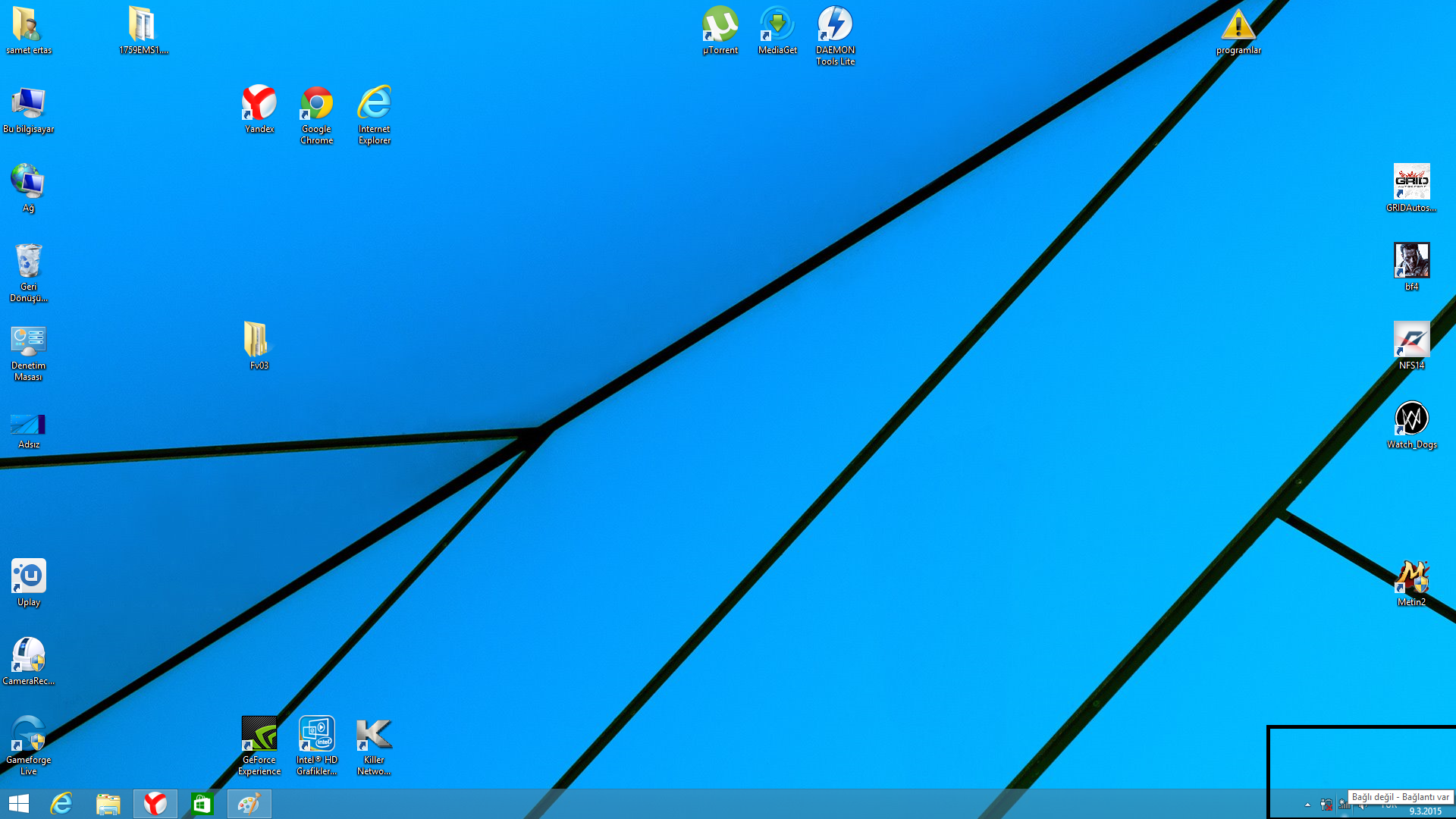Open Internet Explorer from the taskbar
The width and height of the screenshot is (1456, 819).
[x=61, y=804]
